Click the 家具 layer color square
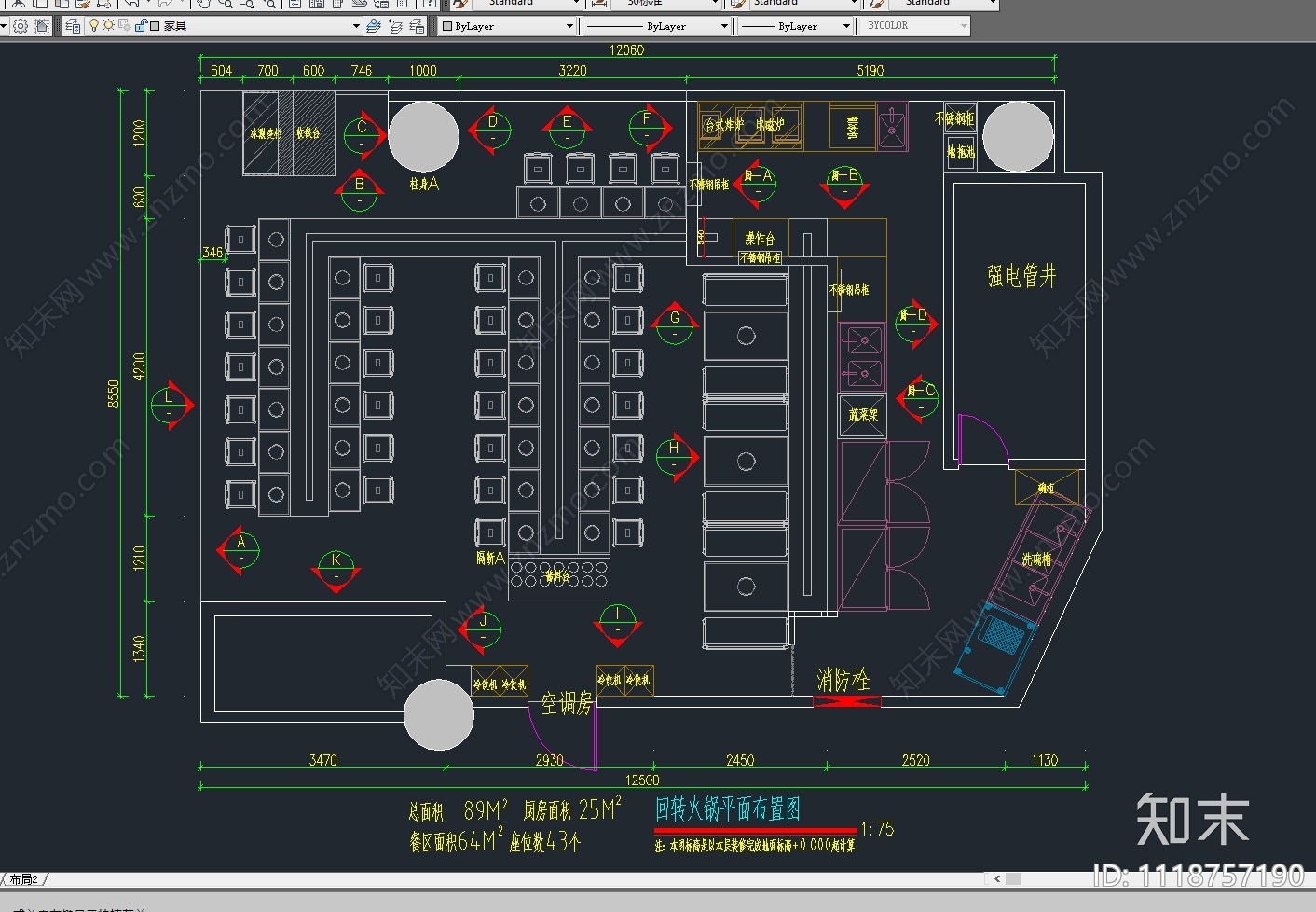1316x912 pixels. click(155, 26)
